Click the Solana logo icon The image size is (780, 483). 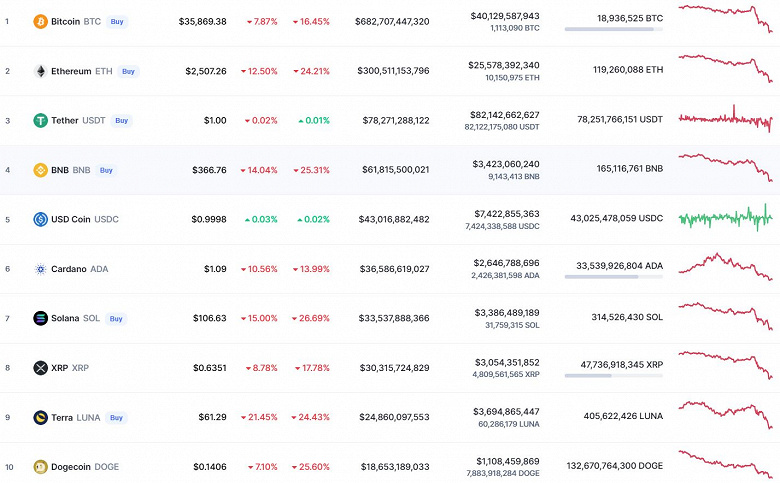pyautogui.click(x=40, y=318)
